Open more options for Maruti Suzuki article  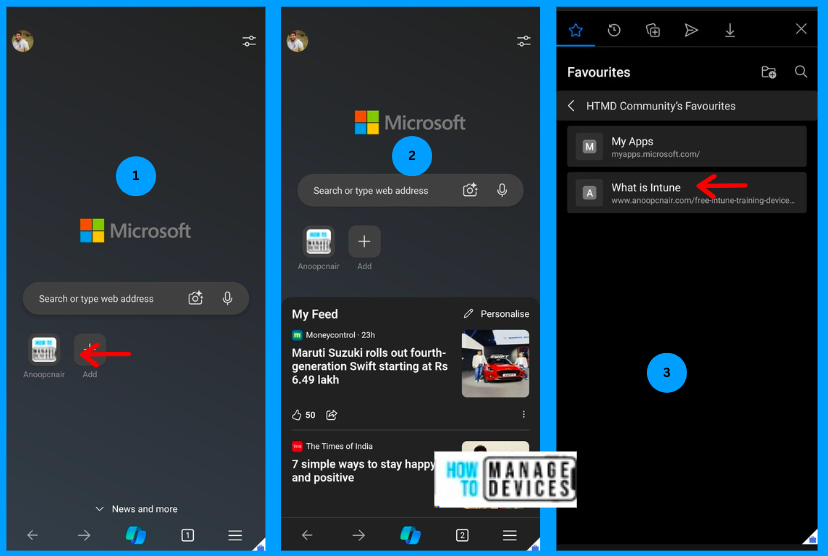(523, 414)
